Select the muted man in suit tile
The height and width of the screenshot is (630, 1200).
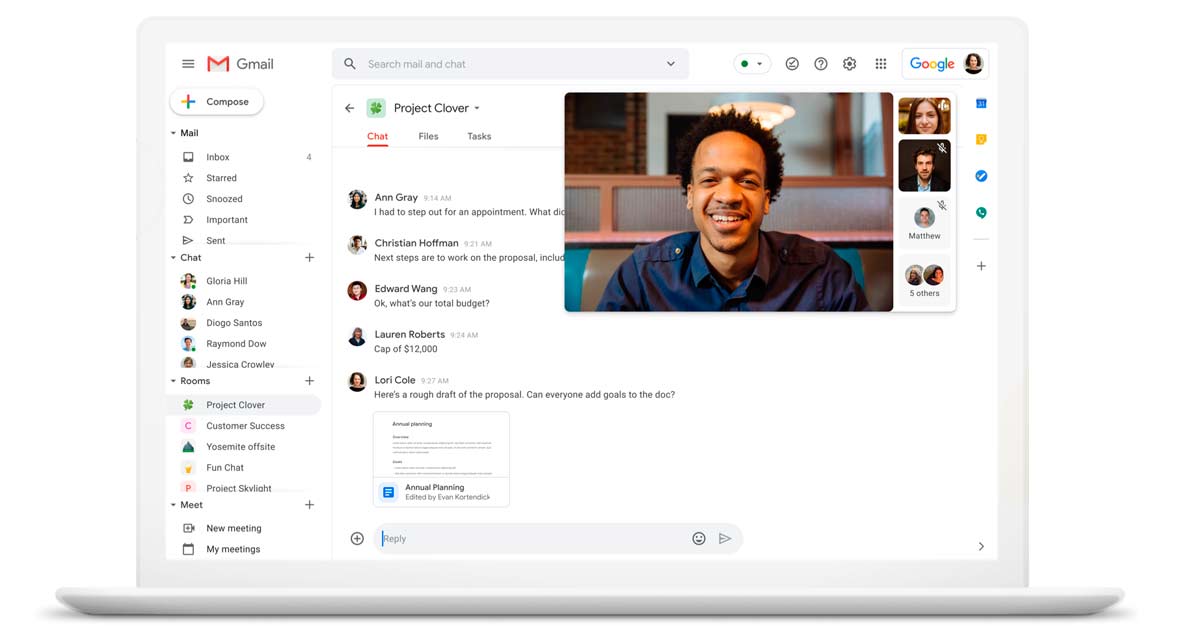(924, 166)
